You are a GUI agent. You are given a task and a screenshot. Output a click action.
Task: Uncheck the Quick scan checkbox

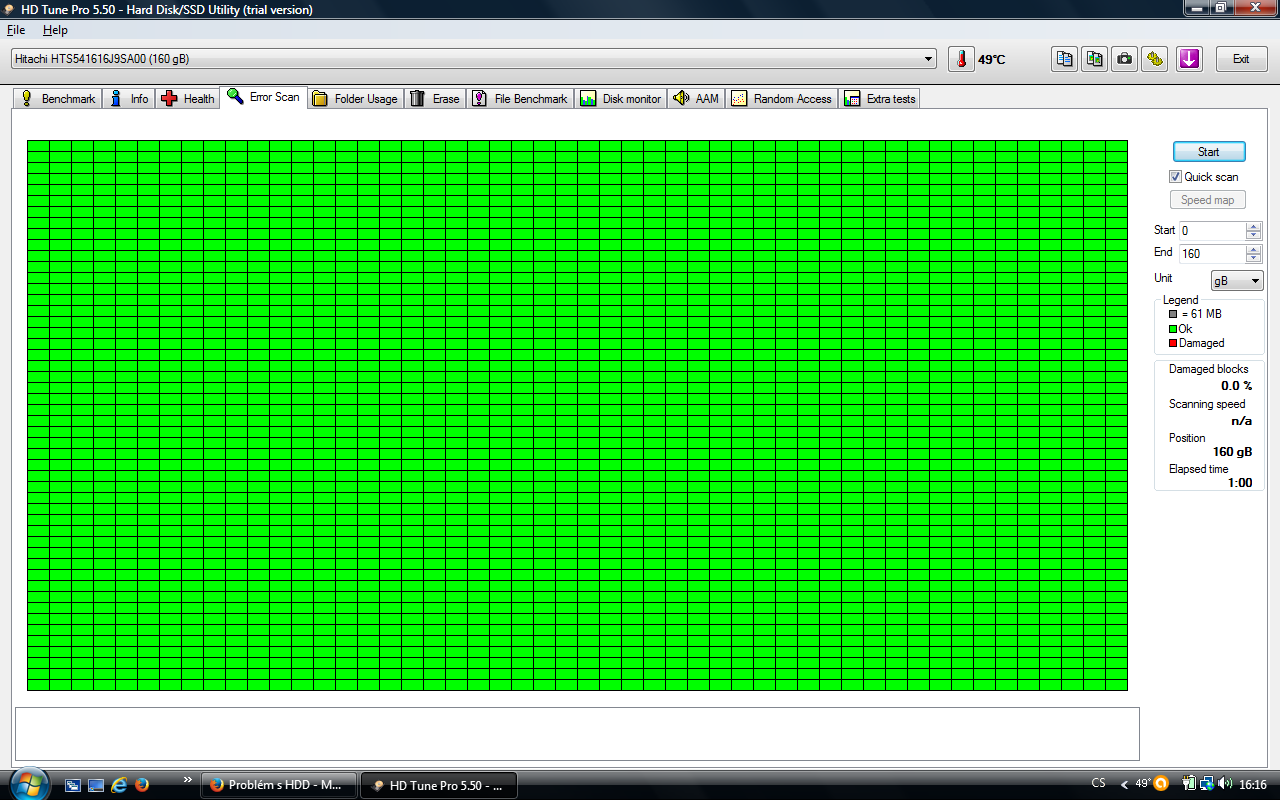[1176, 176]
